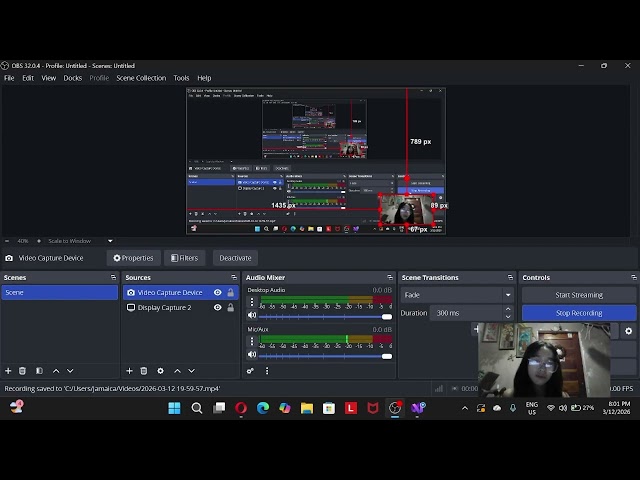Undock the Sources panel
The width and height of the screenshot is (640, 480).
click(x=234, y=278)
